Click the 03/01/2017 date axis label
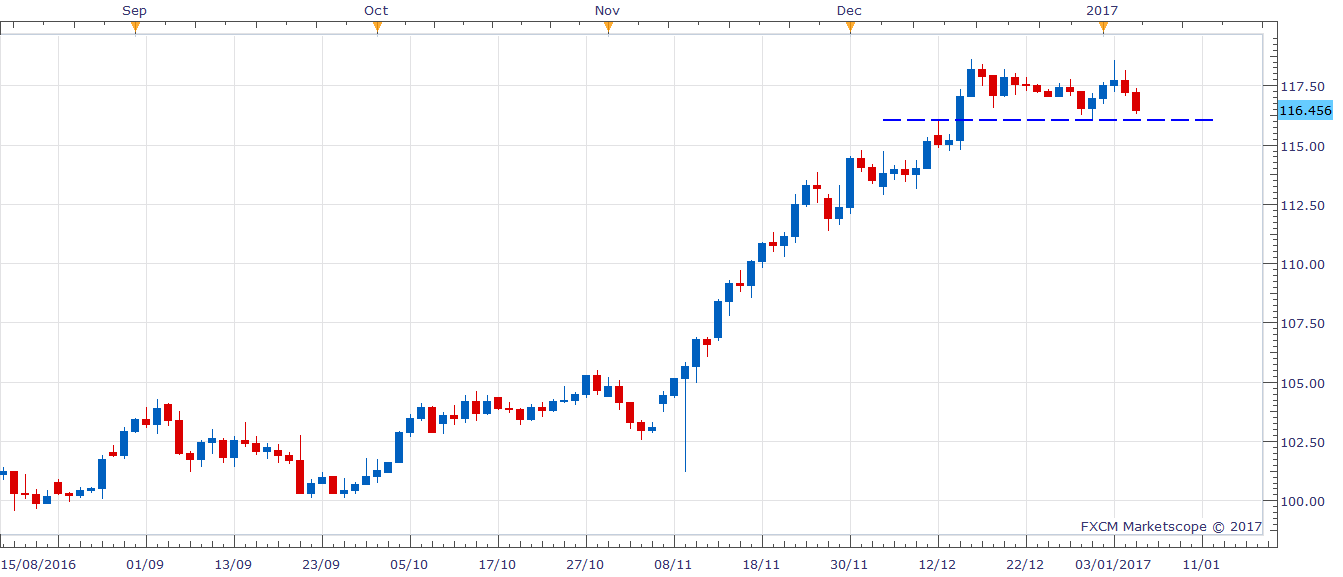The height and width of the screenshot is (577, 1343). (1114, 564)
